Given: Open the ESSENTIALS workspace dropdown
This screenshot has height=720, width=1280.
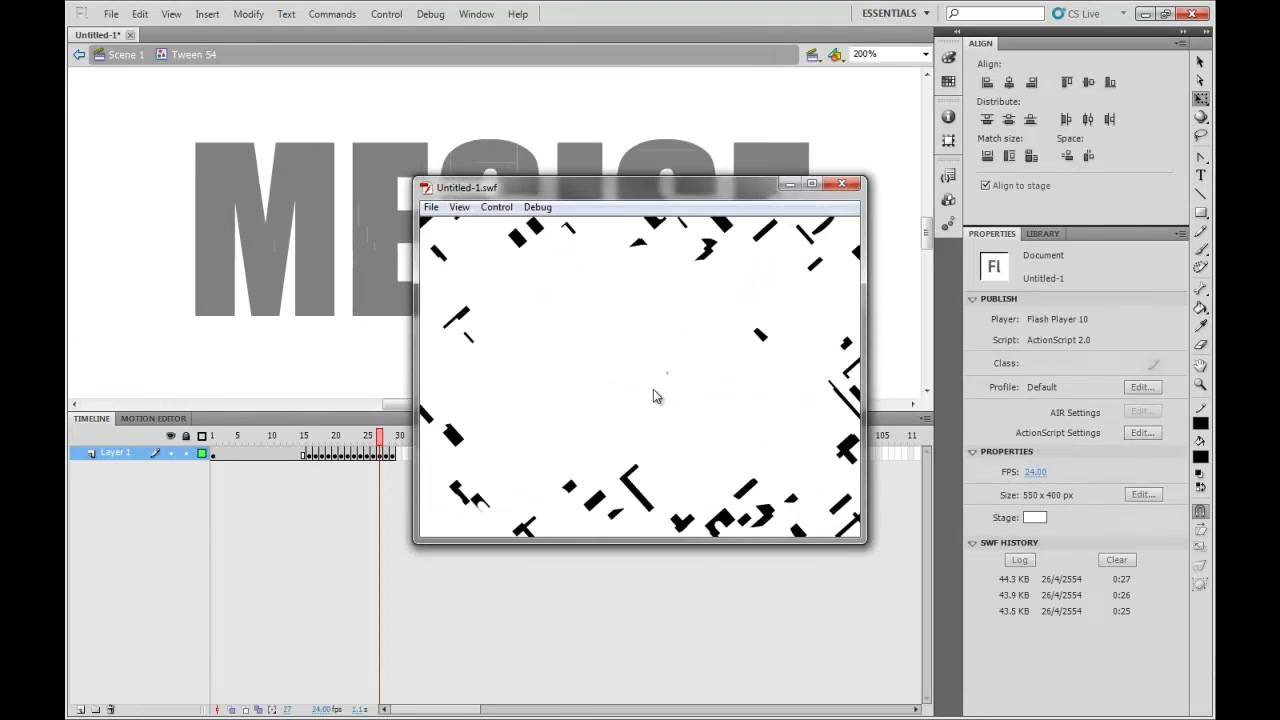Looking at the screenshot, I should pos(896,14).
